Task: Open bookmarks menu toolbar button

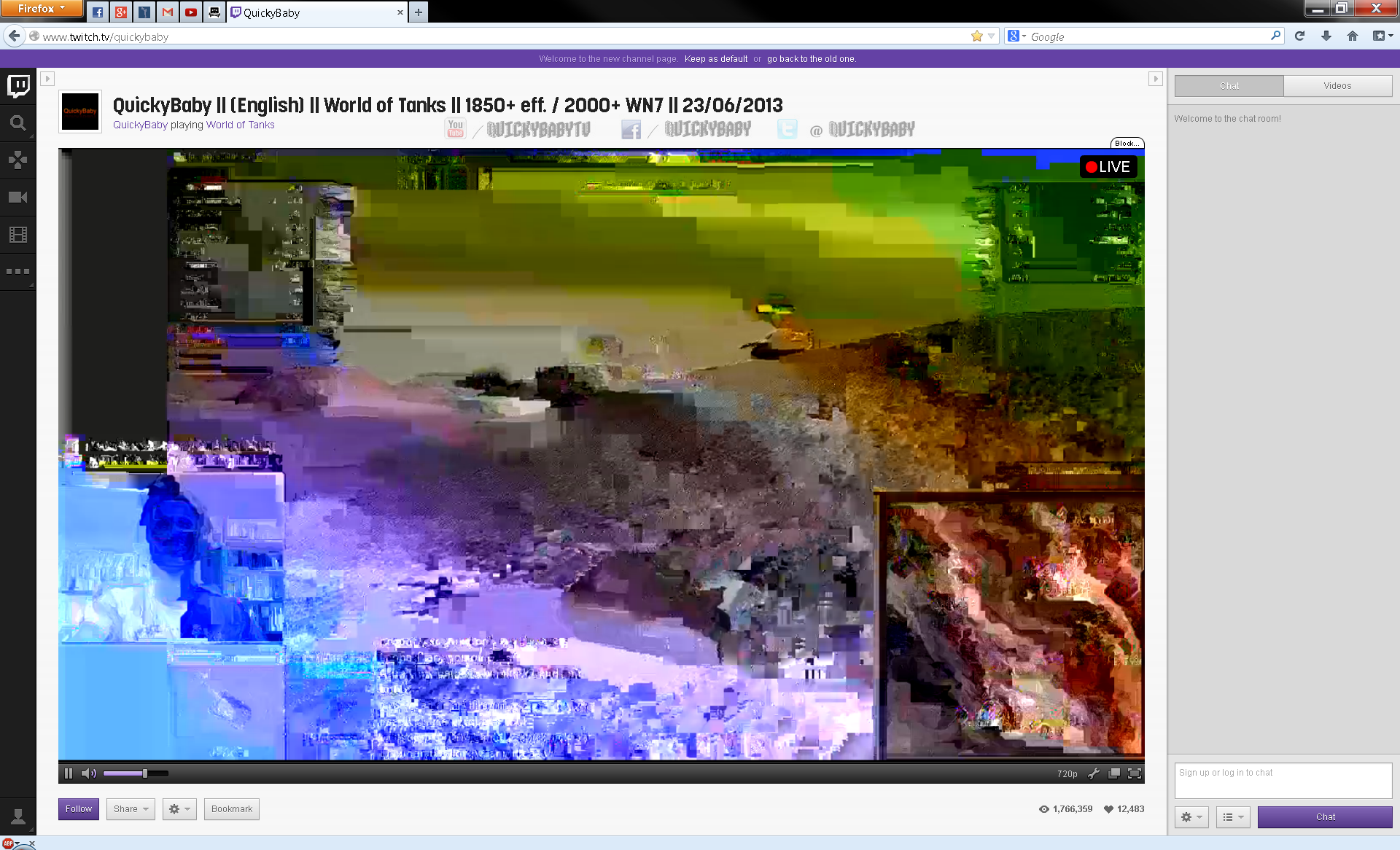Action: click(x=1382, y=36)
